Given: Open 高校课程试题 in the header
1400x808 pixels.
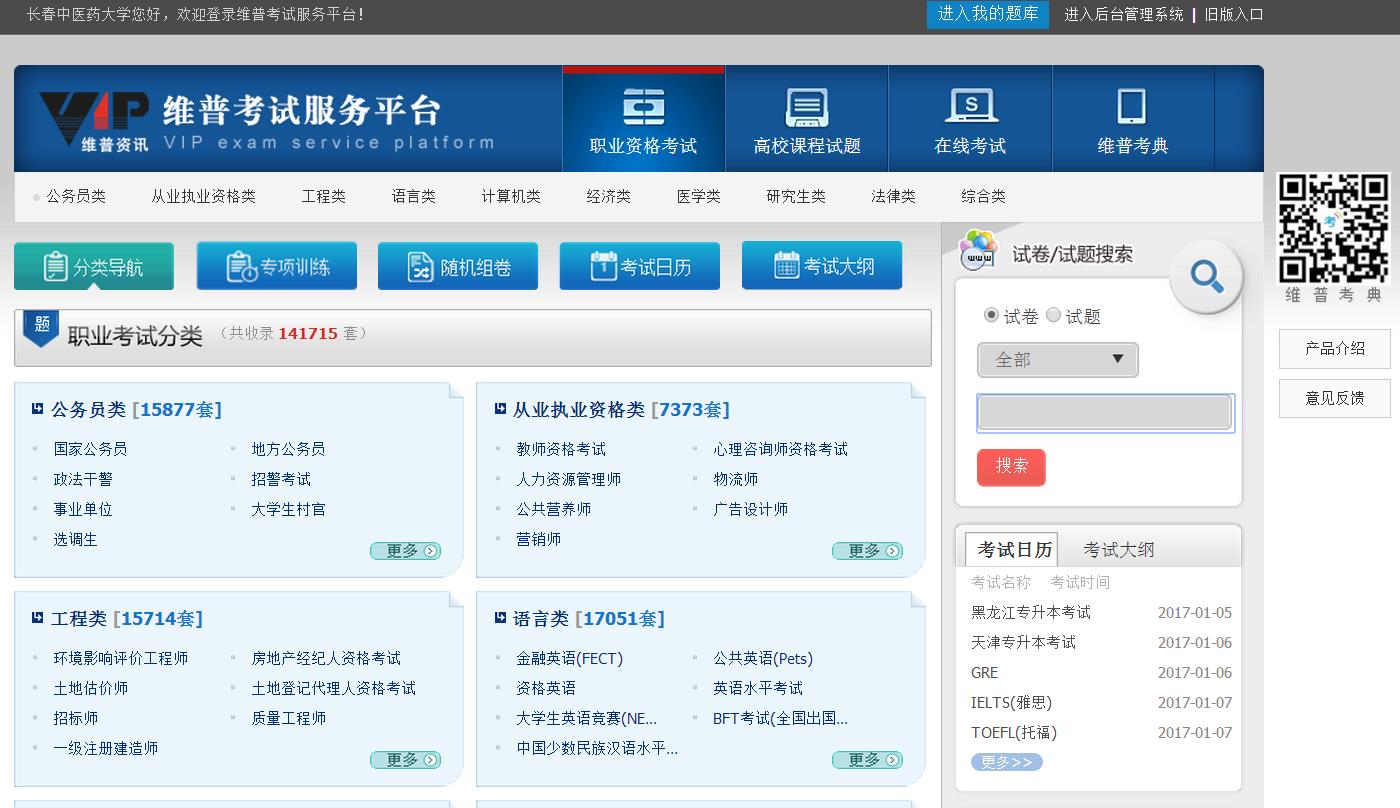Looking at the screenshot, I should pos(807,120).
